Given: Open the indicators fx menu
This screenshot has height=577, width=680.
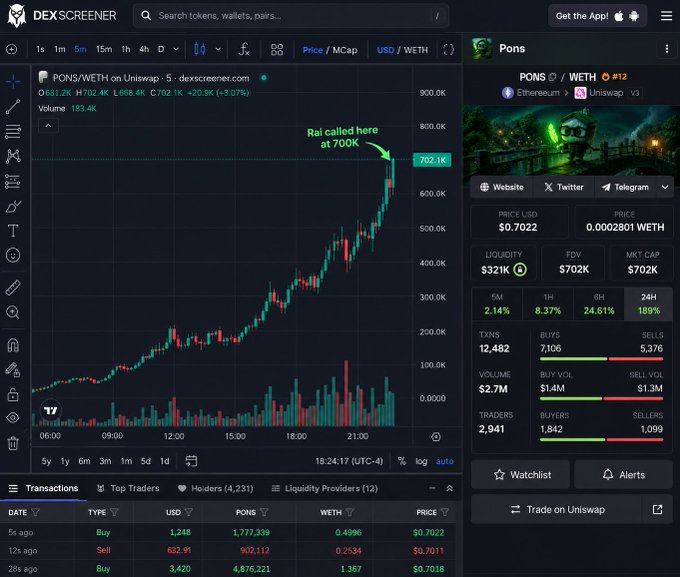Looking at the screenshot, I should tap(244, 49).
